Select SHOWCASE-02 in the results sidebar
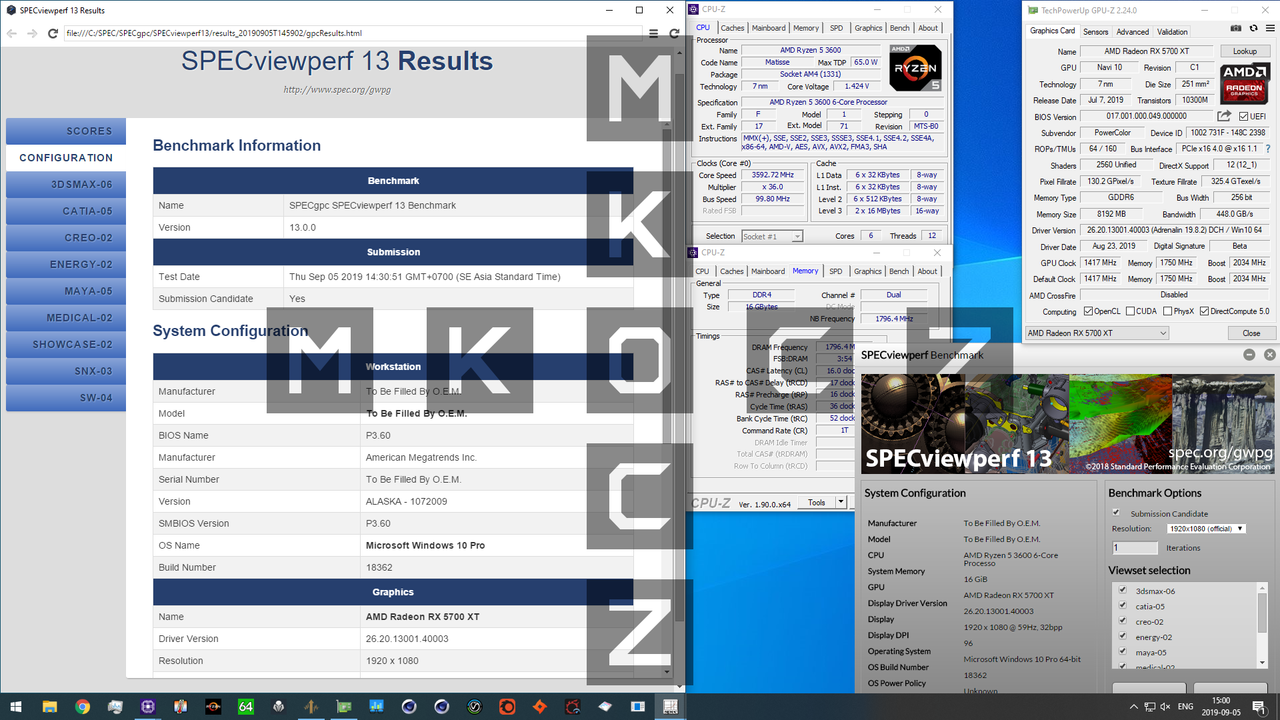1280x720 pixels. [66, 344]
